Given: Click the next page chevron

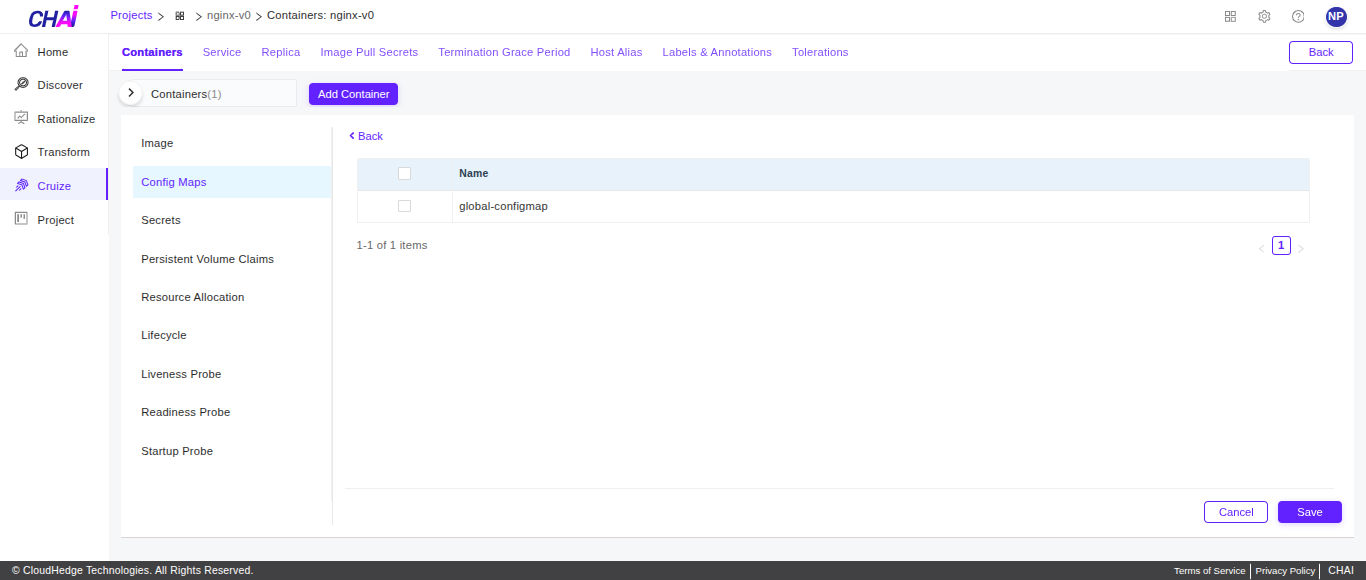Looking at the screenshot, I should click(x=1300, y=245).
